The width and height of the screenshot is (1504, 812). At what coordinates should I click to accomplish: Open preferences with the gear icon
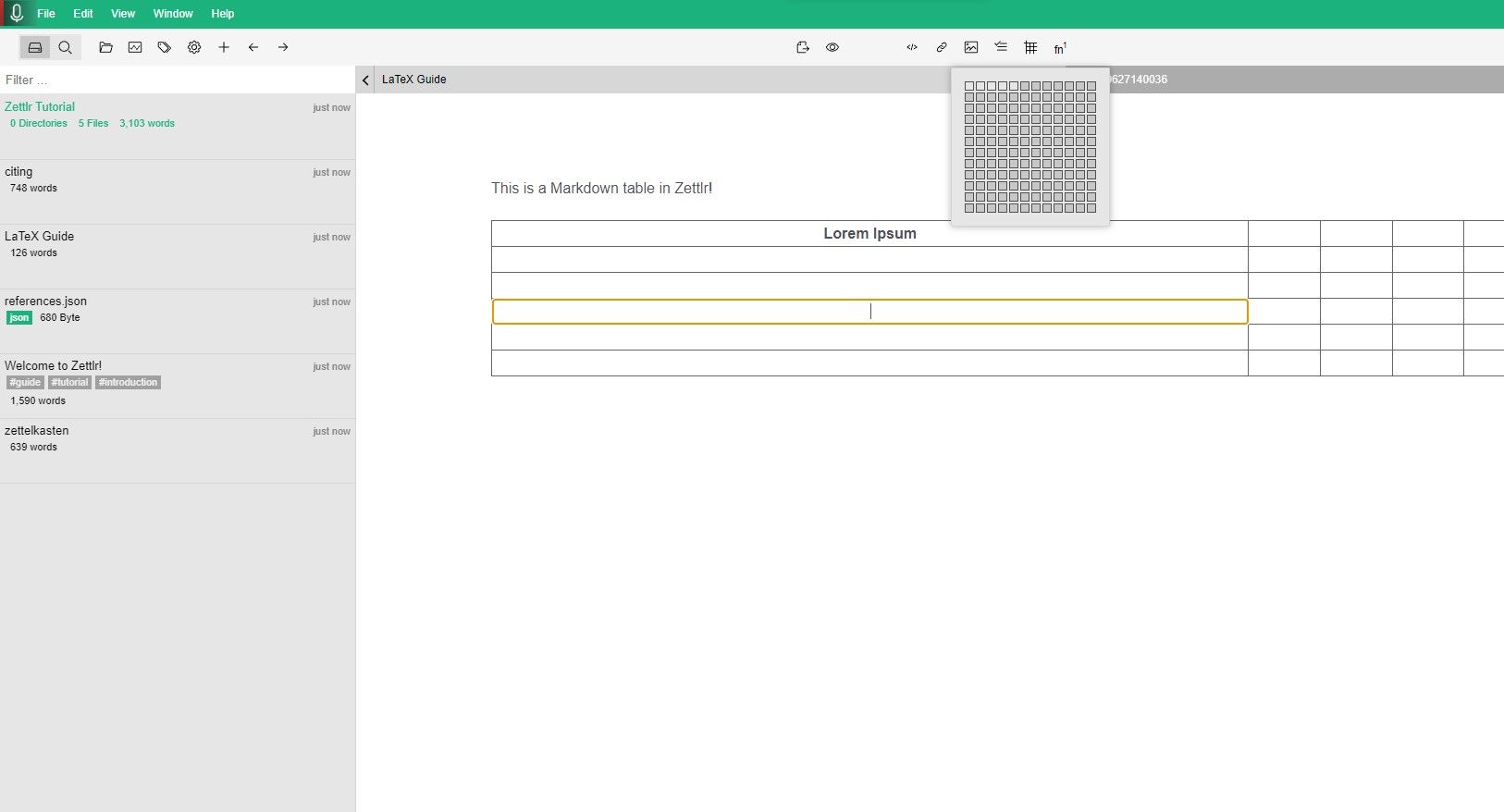tap(194, 47)
